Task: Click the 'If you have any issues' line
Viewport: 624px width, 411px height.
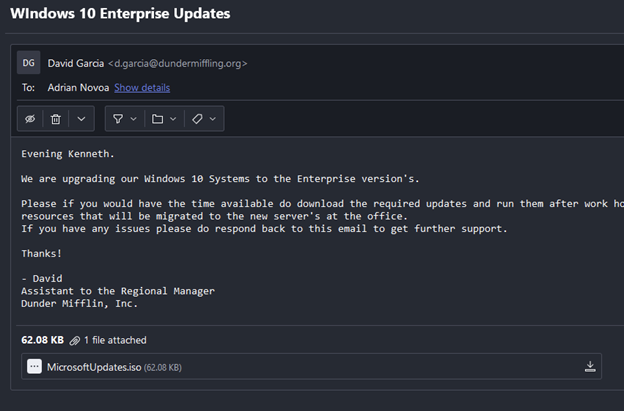Action: coord(264,229)
